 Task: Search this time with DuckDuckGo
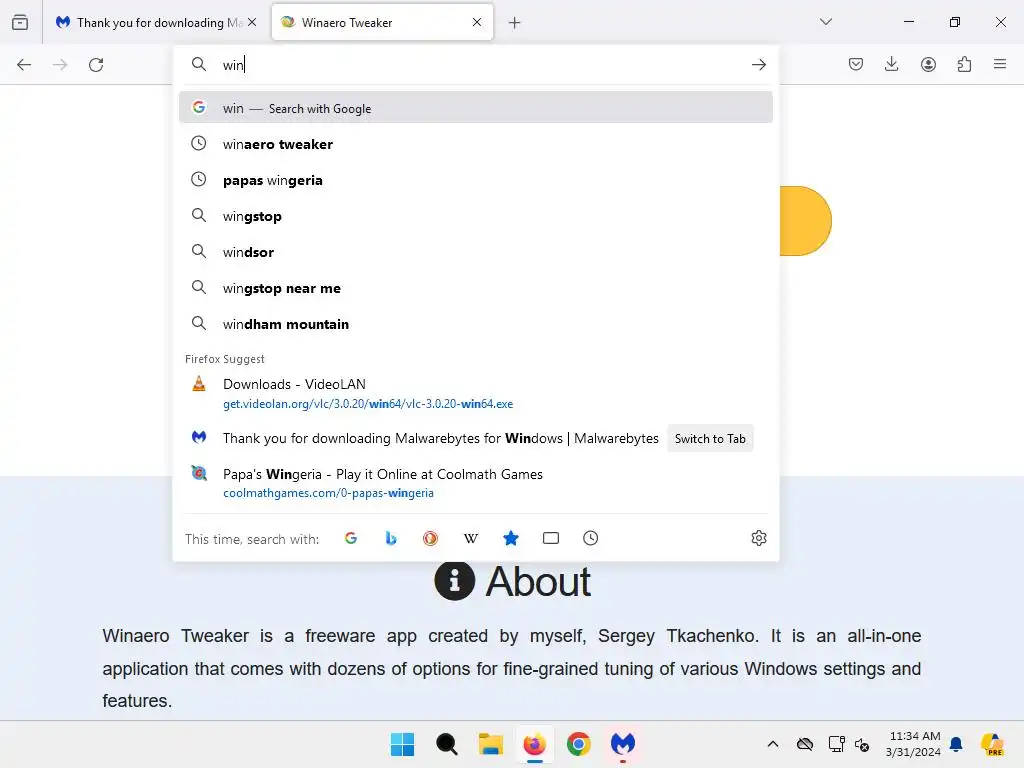[430, 538]
